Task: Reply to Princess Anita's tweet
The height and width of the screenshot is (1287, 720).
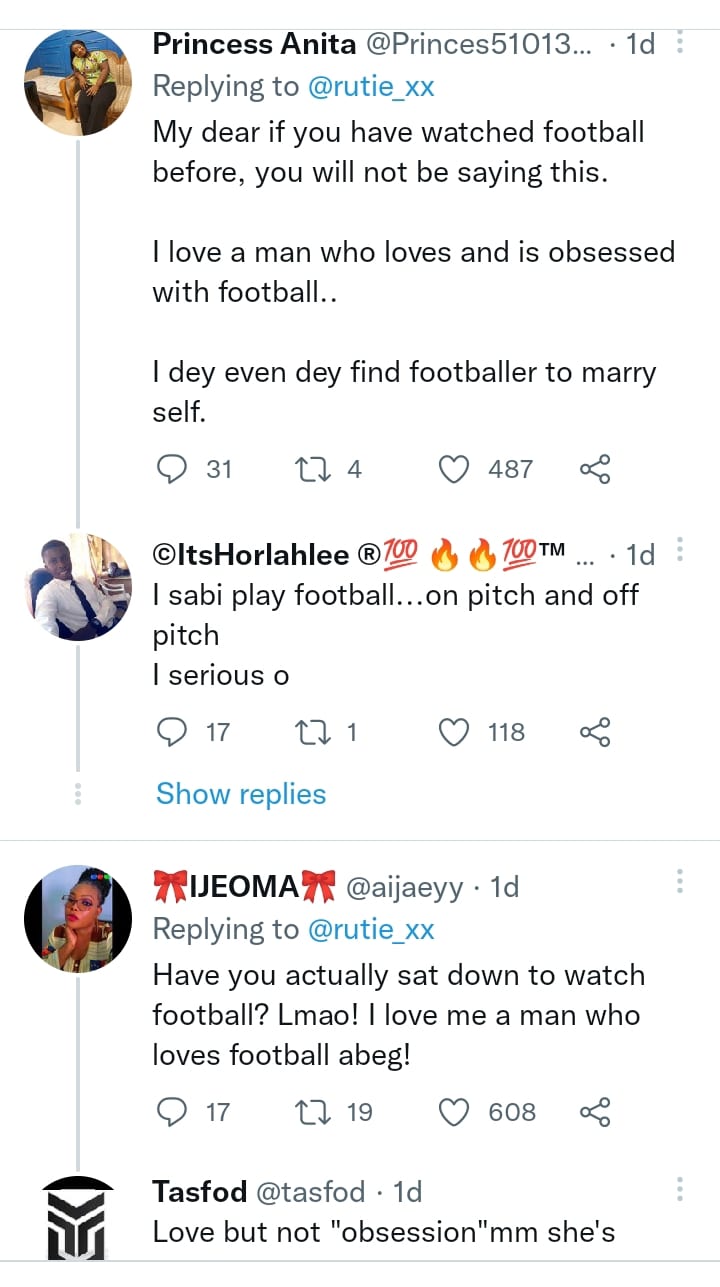Action: click(174, 469)
